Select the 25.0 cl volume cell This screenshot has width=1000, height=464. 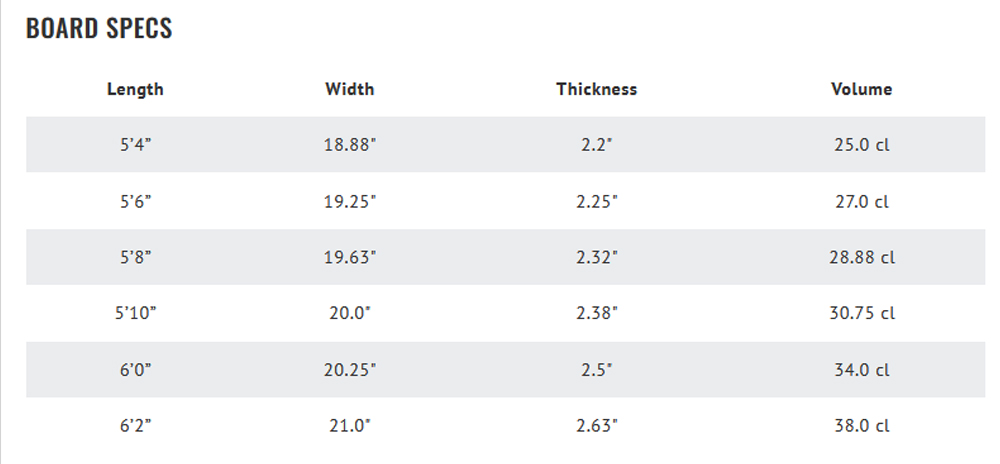click(x=862, y=145)
